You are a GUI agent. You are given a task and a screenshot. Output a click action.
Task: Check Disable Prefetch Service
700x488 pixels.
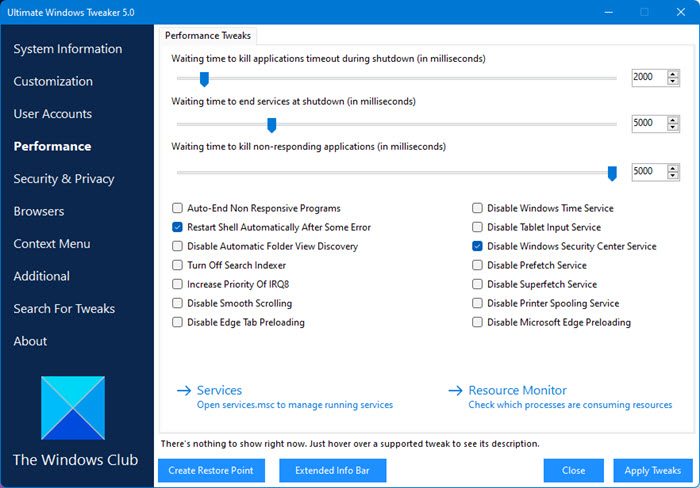pyautogui.click(x=477, y=265)
